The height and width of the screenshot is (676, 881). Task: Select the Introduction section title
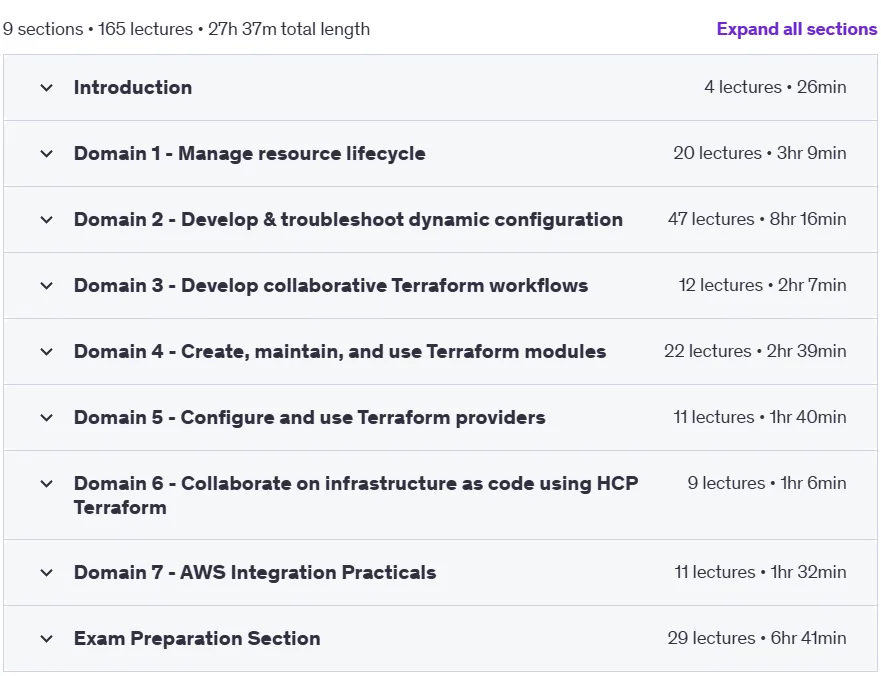coord(133,87)
